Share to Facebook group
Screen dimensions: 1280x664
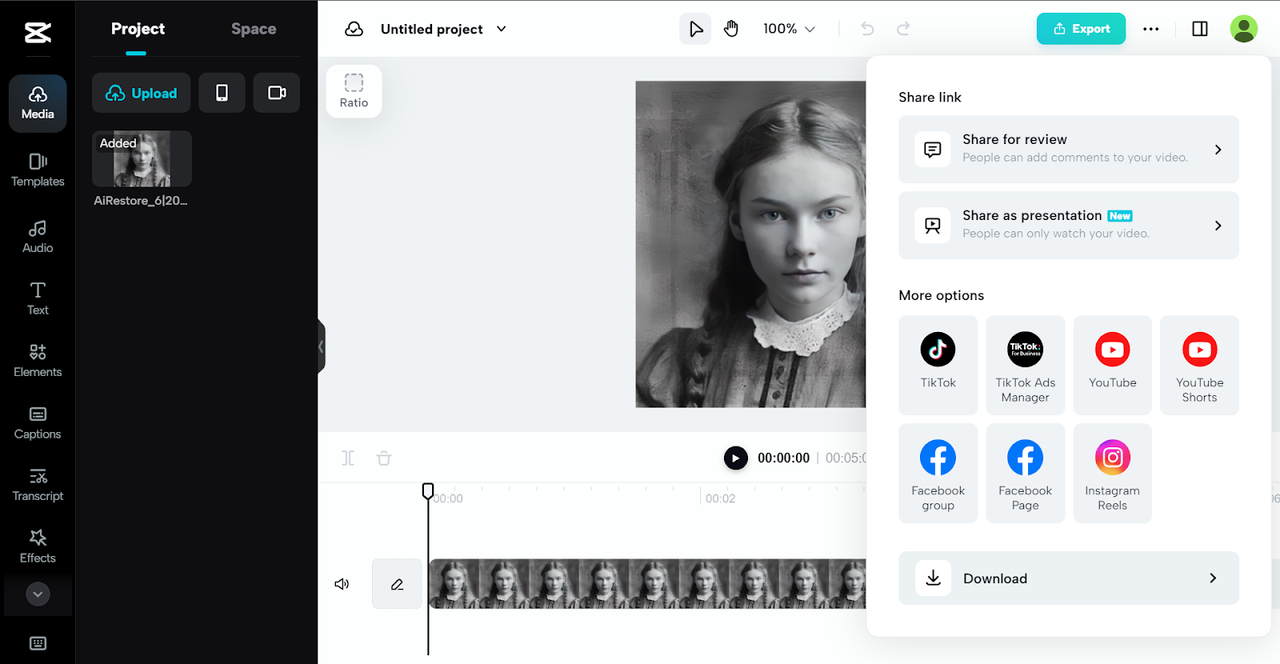point(938,473)
